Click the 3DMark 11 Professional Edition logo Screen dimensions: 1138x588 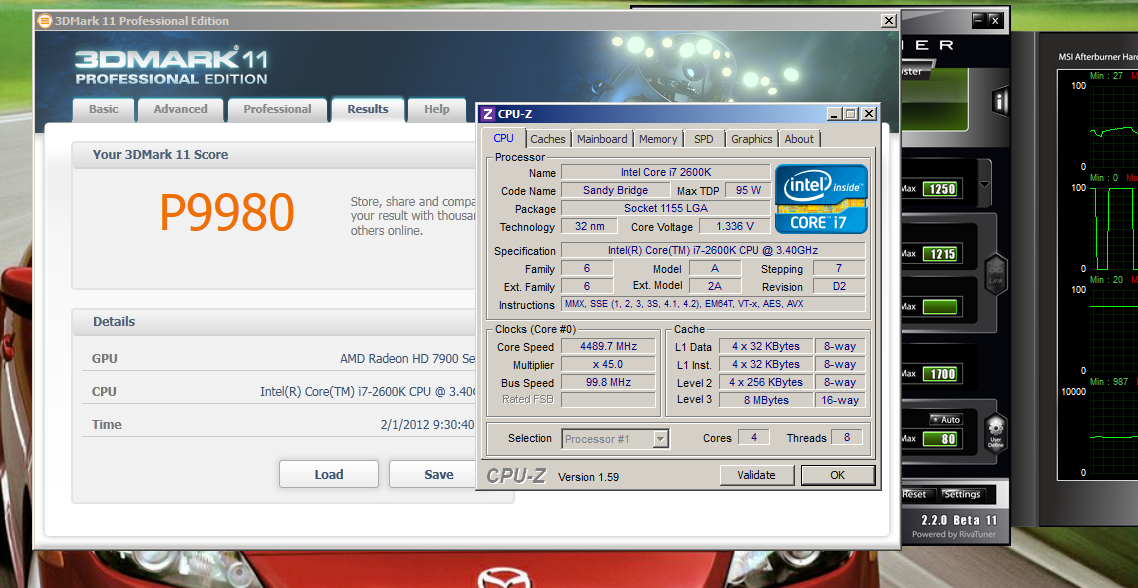click(x=172, y=66)
